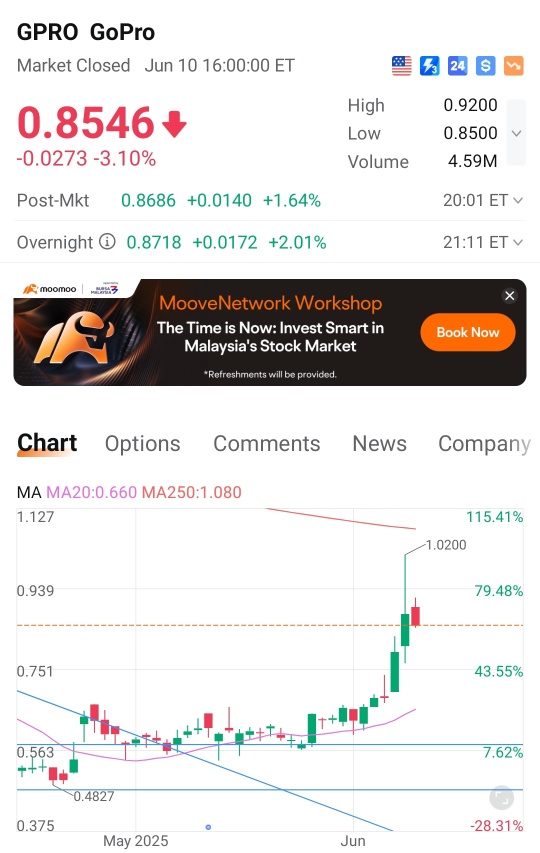Expand the Overnight 21:11 ET dropdown
This screenshot has width=540, height=853.
[x=483, y=242]
